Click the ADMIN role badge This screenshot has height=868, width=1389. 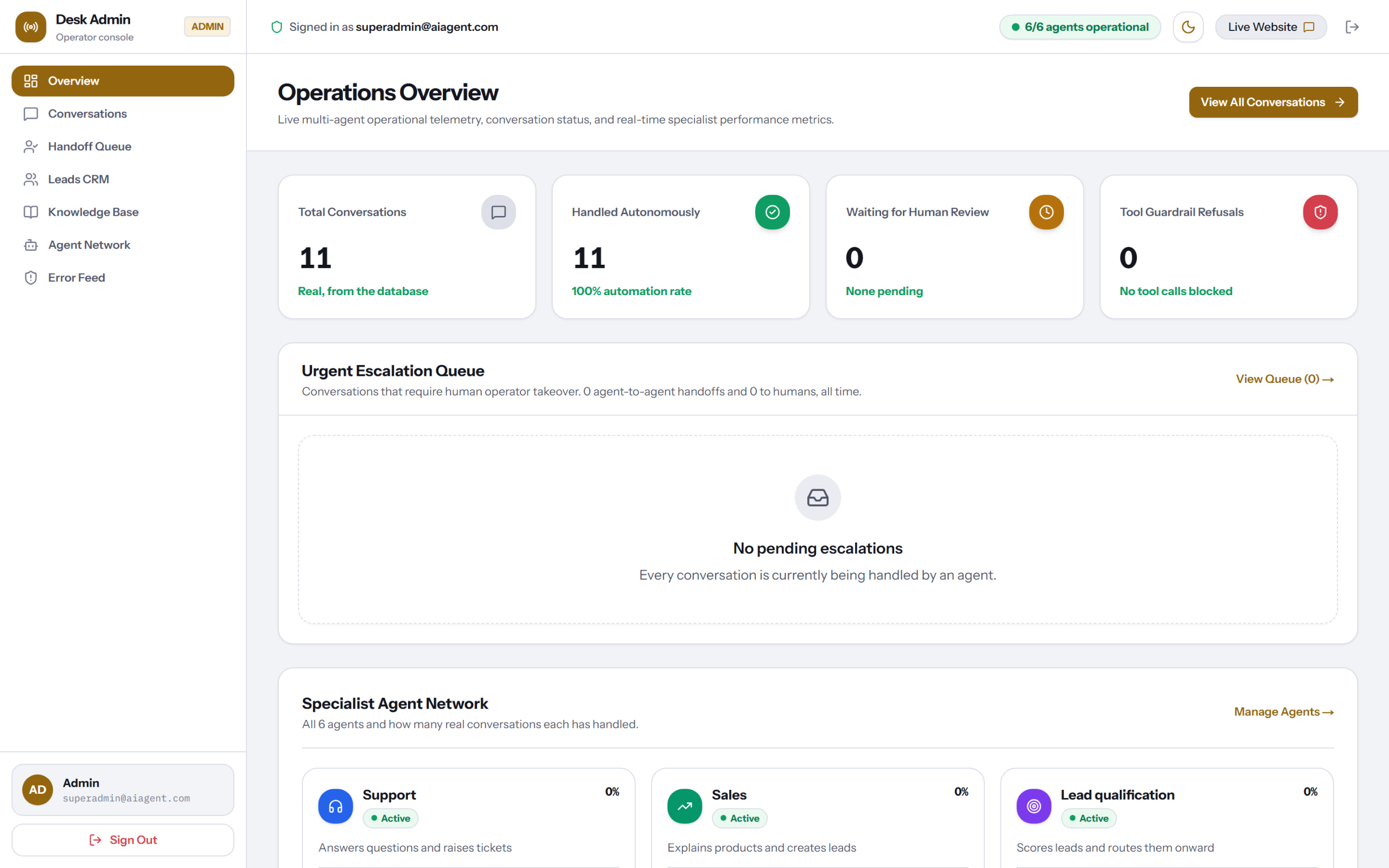point(207,27)
